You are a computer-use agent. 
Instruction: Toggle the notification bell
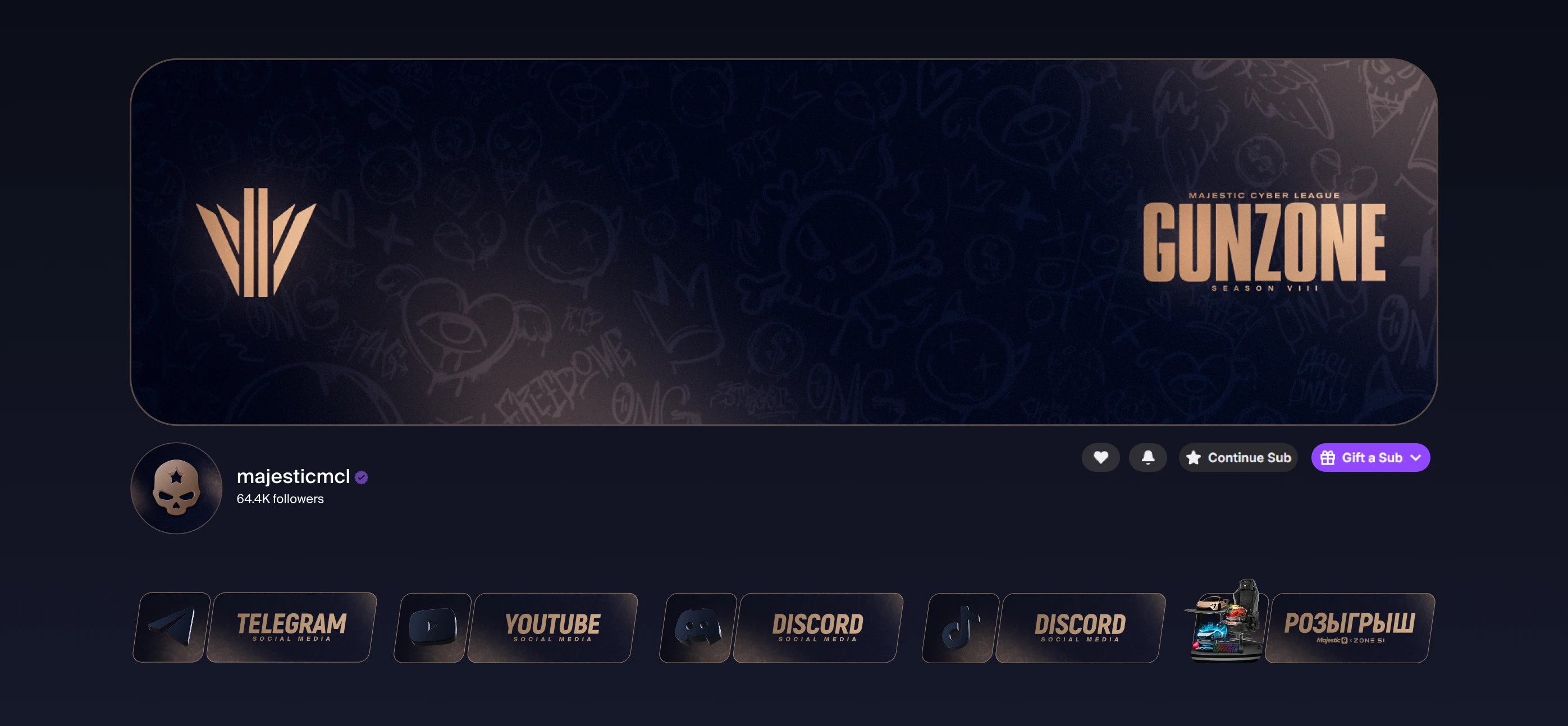tap(1148, 457)
